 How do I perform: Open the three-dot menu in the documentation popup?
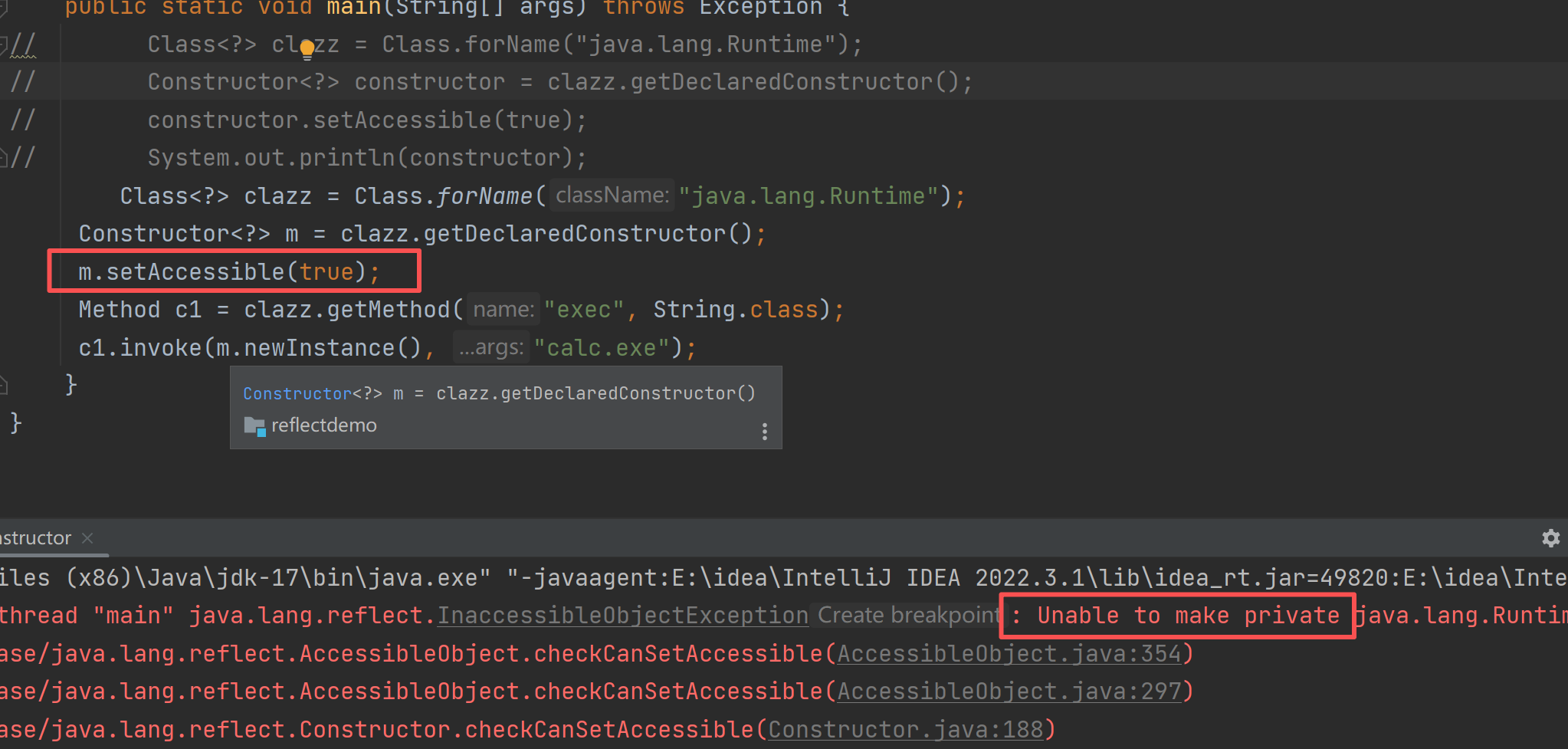764,432
